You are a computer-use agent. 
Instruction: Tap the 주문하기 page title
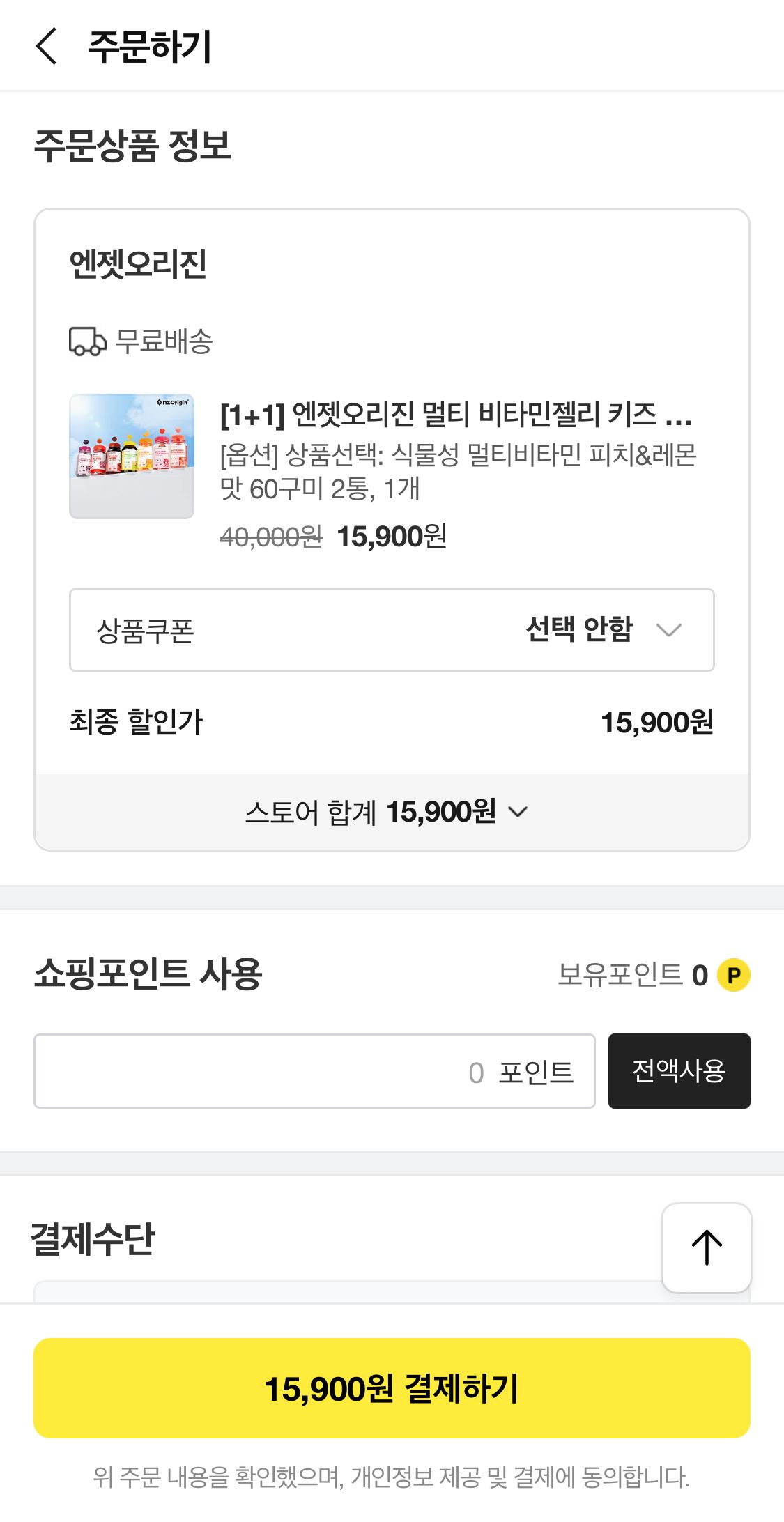[x=150, y=47]
